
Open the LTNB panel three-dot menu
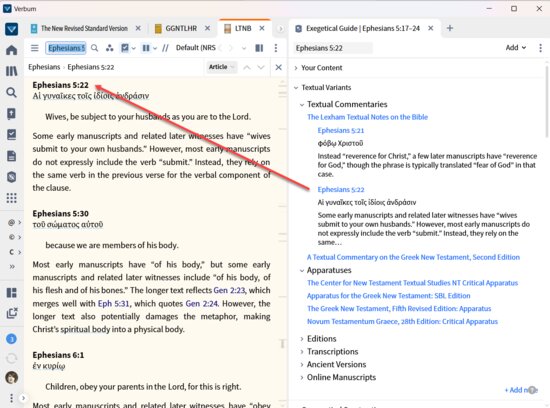[276, 48]
